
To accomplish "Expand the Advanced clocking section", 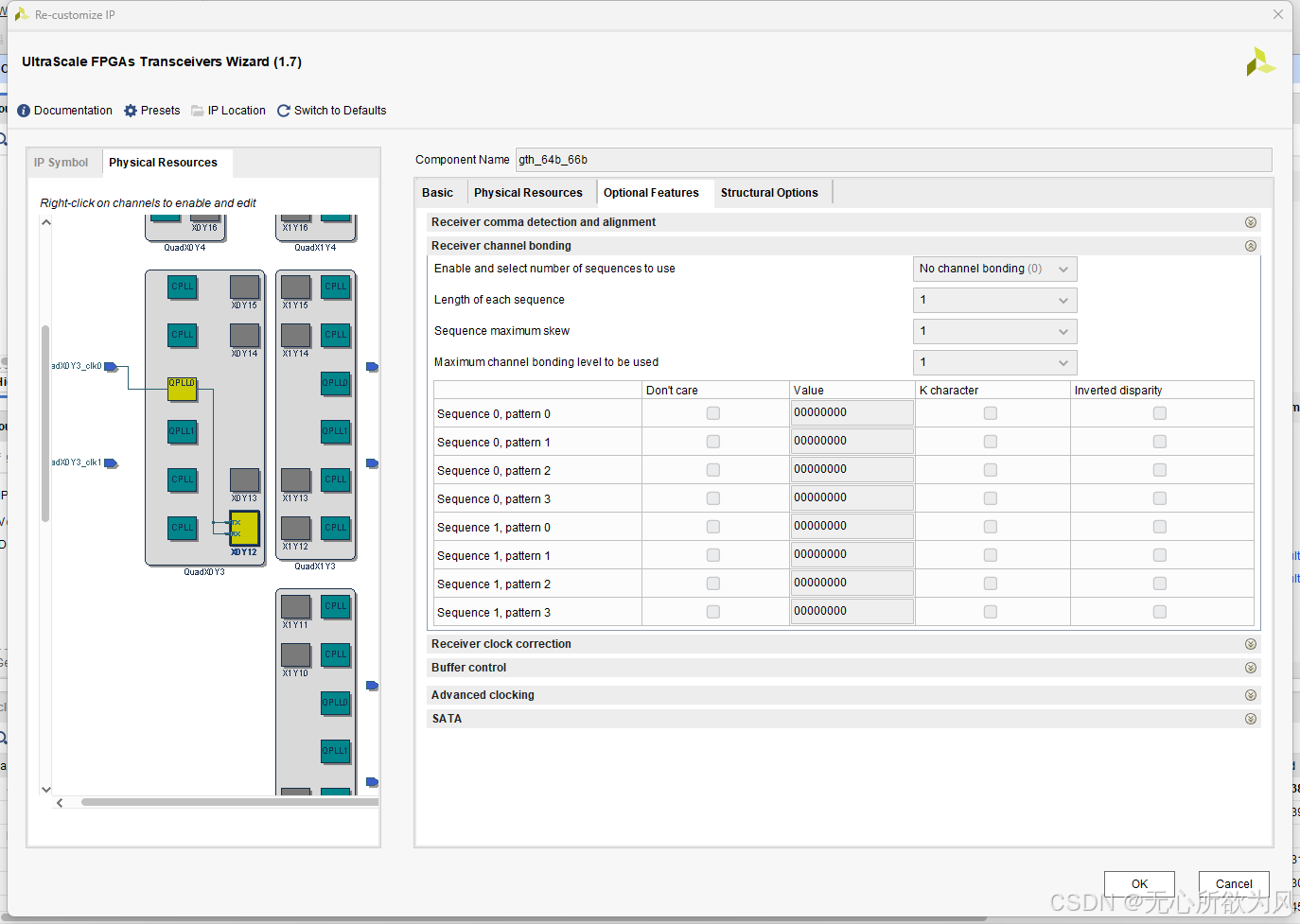I will 1251,695.
